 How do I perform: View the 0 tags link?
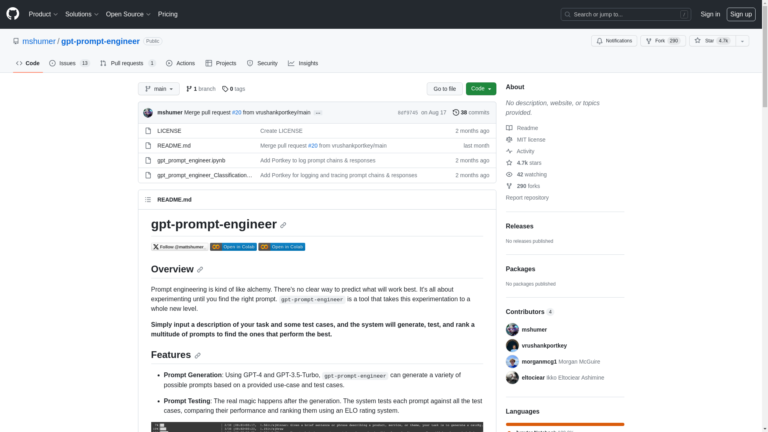(x=234, y=89)
